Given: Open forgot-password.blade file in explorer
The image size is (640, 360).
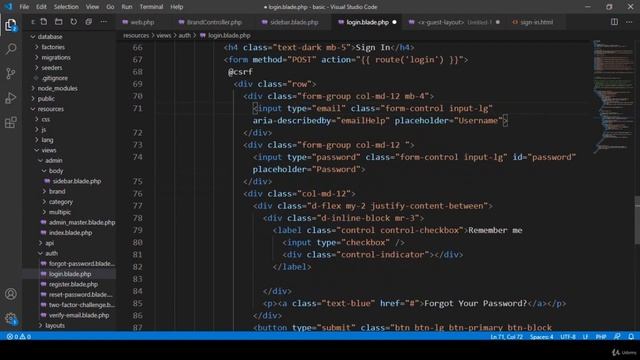Looking at the screenshot, I should point(82,264).
